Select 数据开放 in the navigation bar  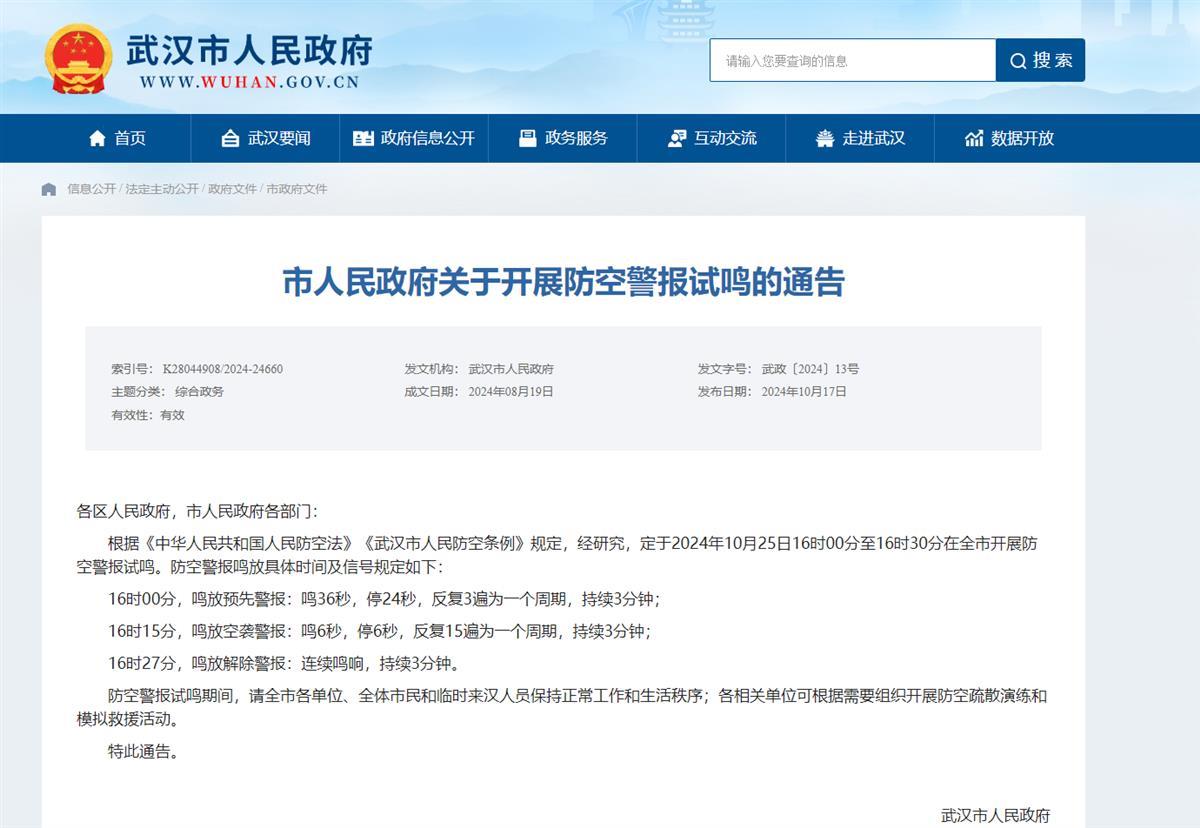coord(1022,139)
